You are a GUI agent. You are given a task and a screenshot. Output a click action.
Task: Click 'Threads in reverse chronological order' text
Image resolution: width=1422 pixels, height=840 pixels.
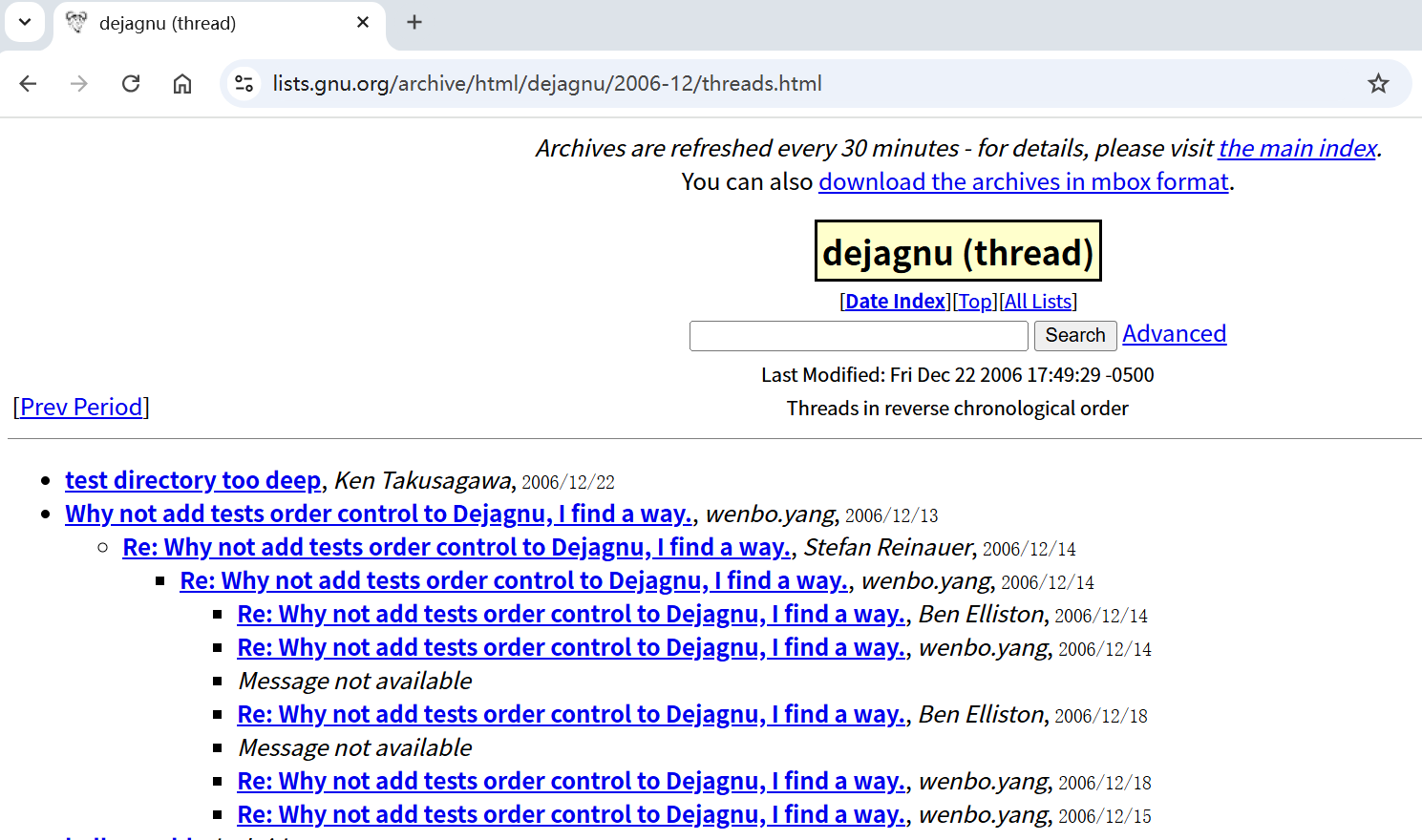click(x=958, y=409)
